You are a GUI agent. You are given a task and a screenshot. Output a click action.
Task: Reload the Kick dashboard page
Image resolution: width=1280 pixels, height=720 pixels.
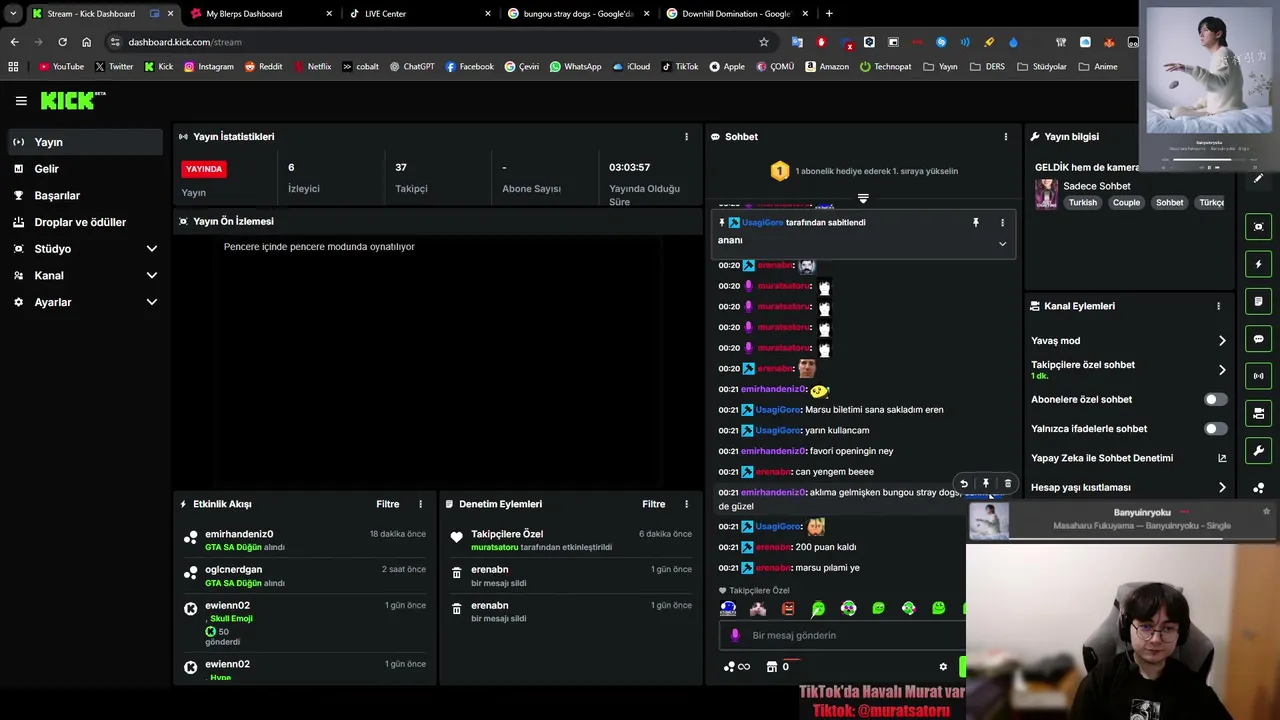point(62,42)
